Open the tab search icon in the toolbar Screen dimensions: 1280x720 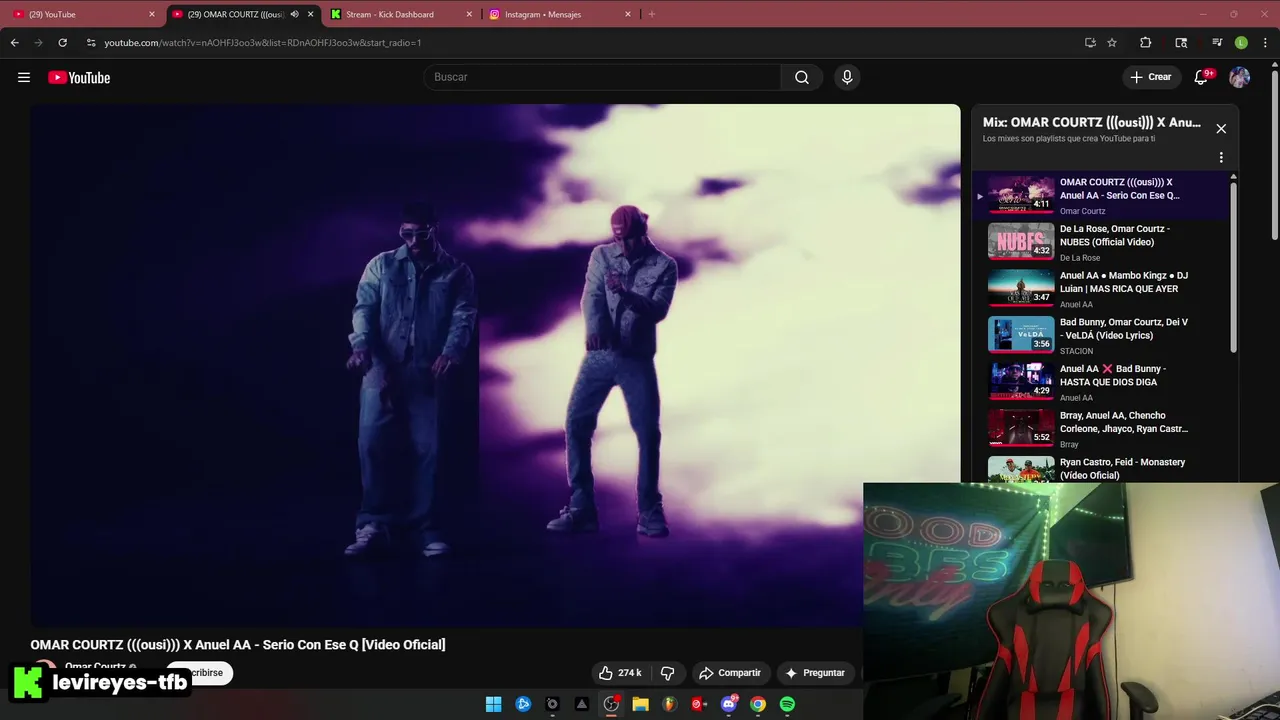[x=1181, y=42]
